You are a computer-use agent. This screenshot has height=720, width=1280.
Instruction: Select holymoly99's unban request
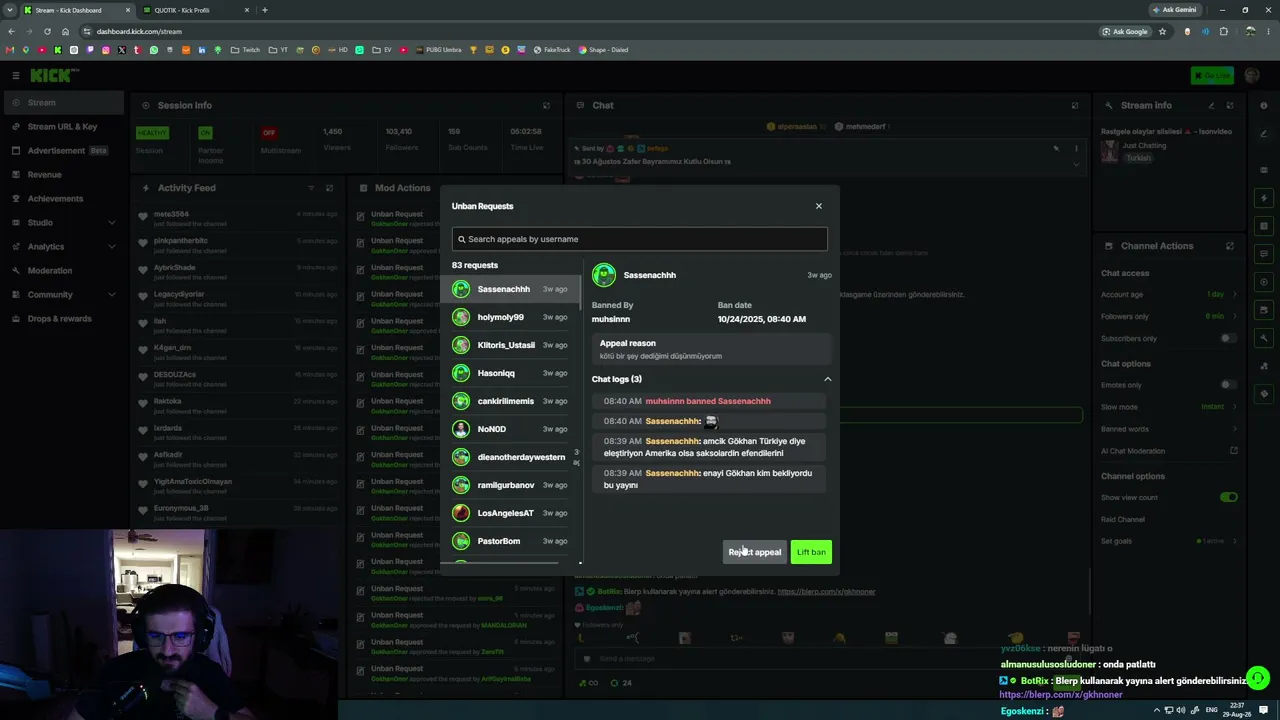pyautogui.click(x=510, y=317)
